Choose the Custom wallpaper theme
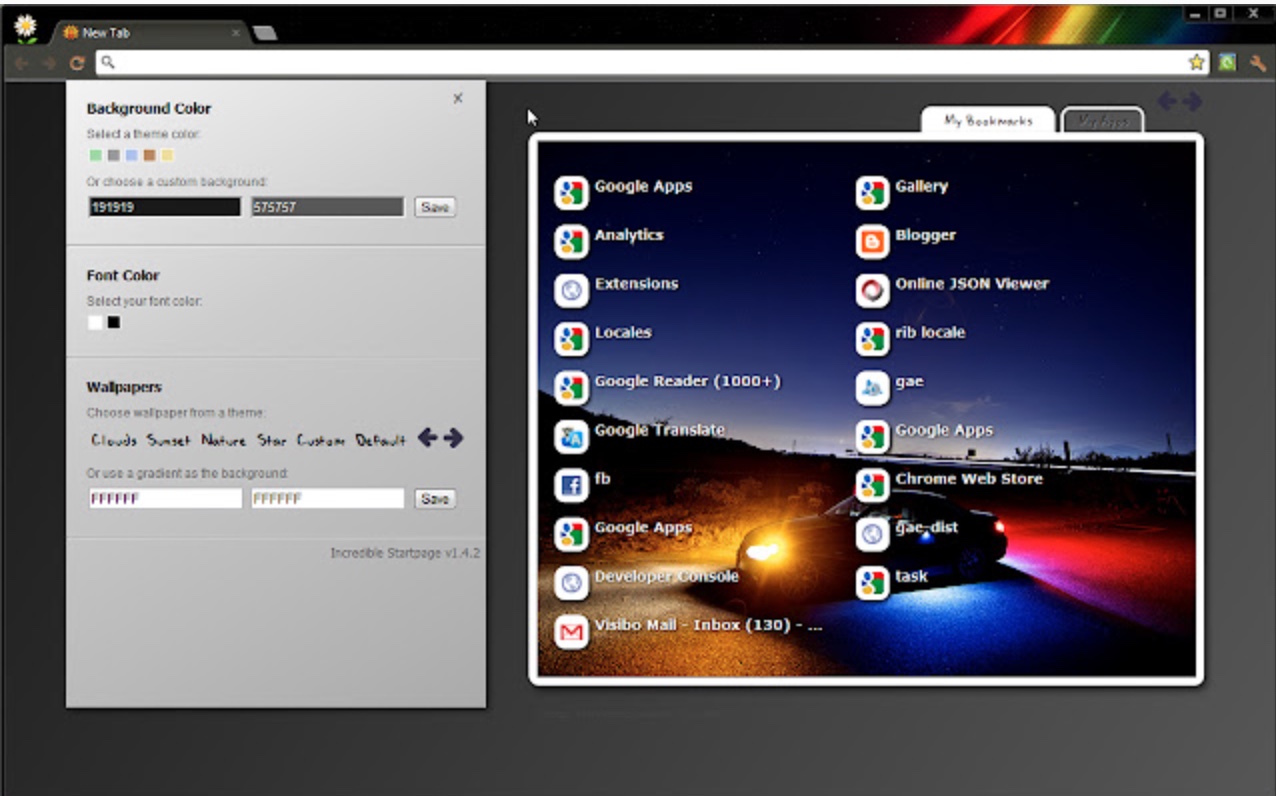 tap(321, 440)
